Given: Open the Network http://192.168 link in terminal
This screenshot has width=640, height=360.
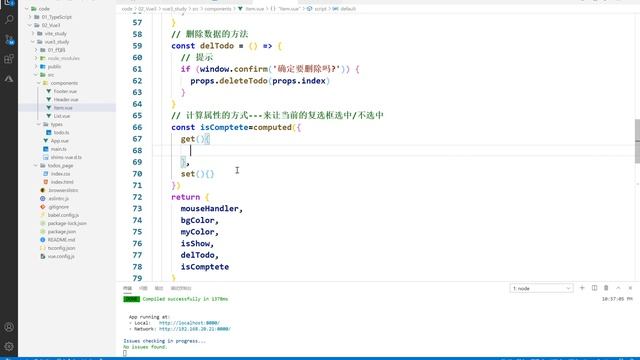Looking at the screenshot, I should tap(195, 329).
